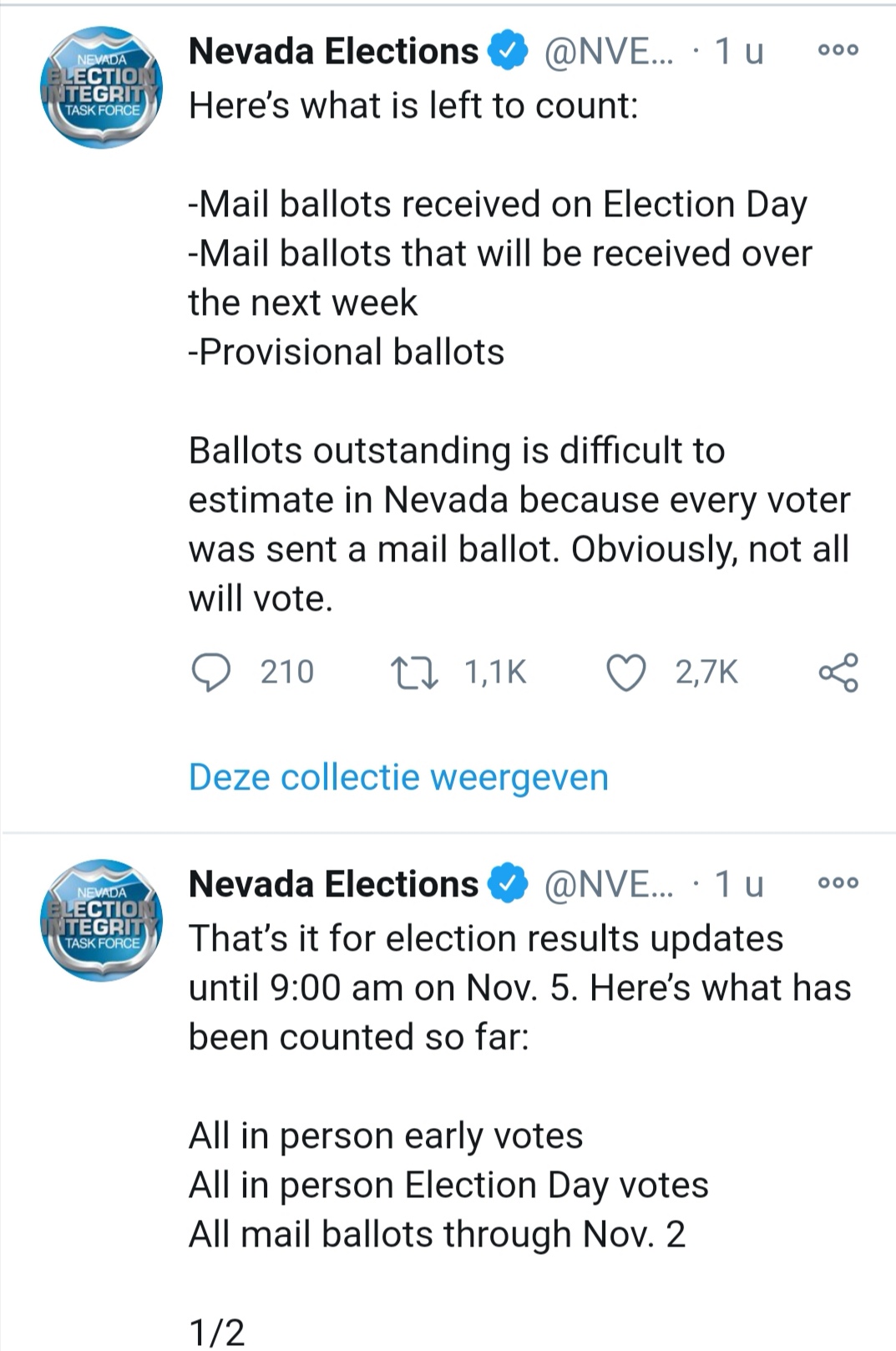Tap verified badge on second tweet
Viewport: 896px width, 1351px height.
pyautogui.click(x=508, y=884)
